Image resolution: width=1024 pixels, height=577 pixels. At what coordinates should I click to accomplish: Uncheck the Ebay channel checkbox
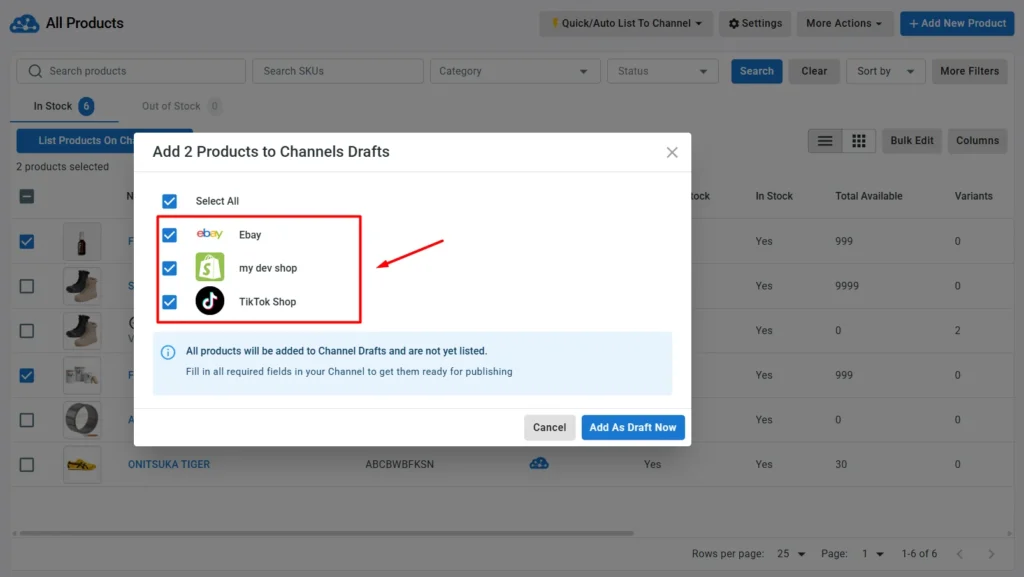point(169,234)
